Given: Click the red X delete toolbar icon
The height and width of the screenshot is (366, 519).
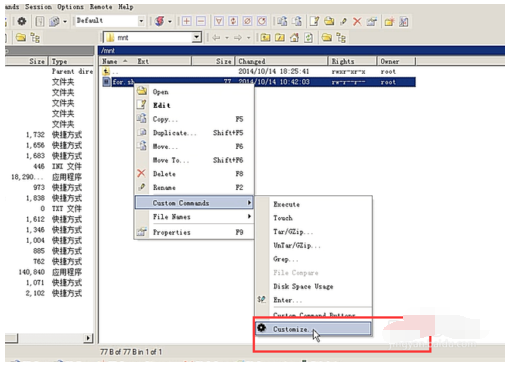Looking at the screenshot, I should click(357, 22).
